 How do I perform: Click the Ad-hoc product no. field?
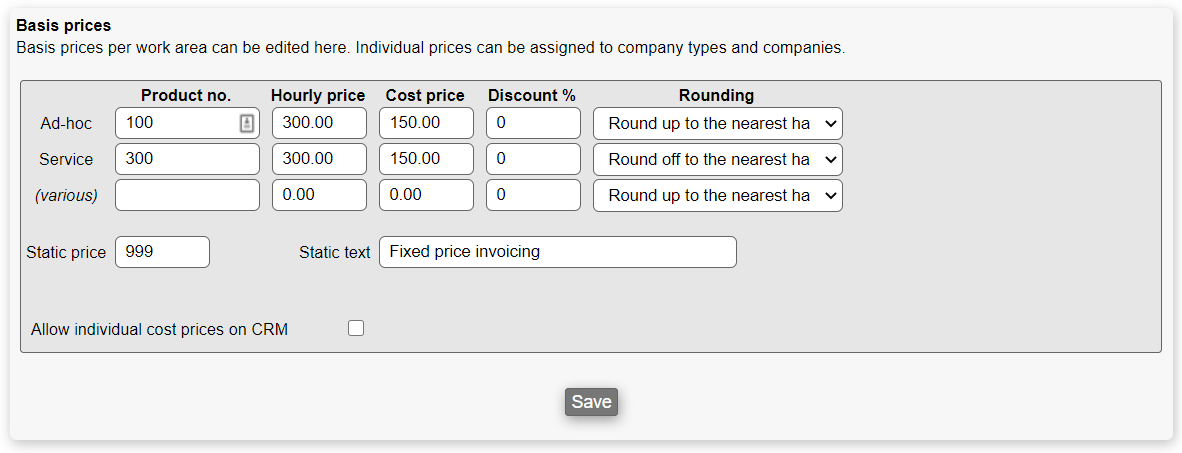pos(175,124)
